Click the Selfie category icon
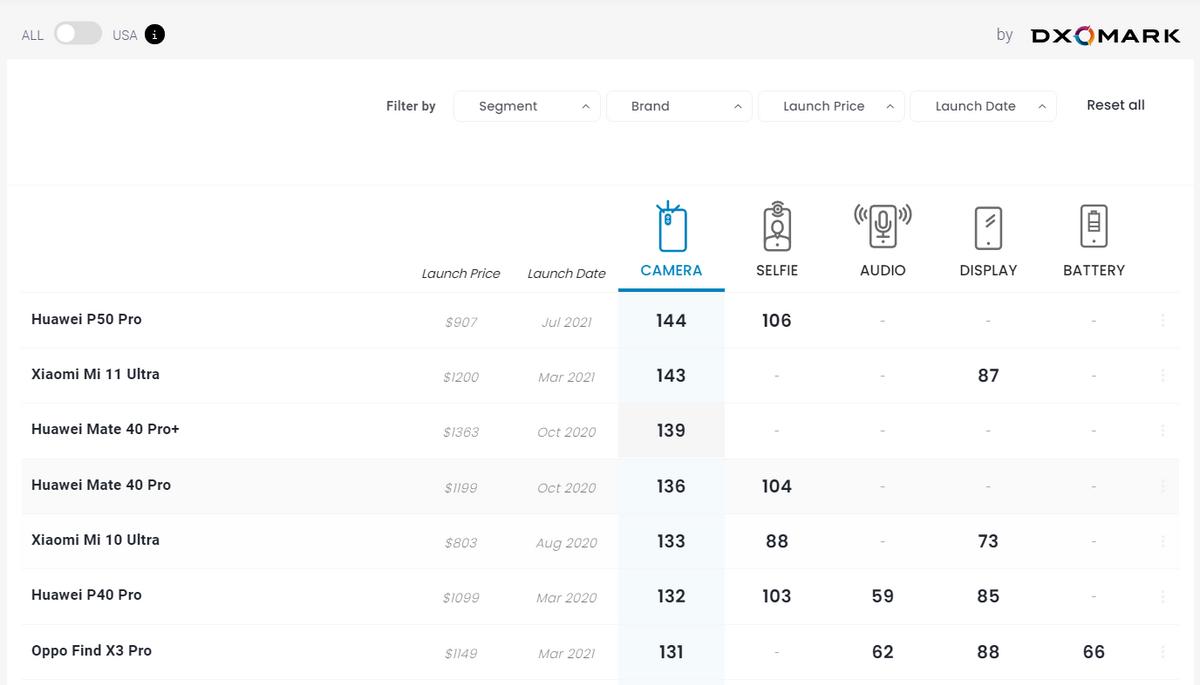The height and width of the screenshot is (685, 1200). tap(776, 227)
